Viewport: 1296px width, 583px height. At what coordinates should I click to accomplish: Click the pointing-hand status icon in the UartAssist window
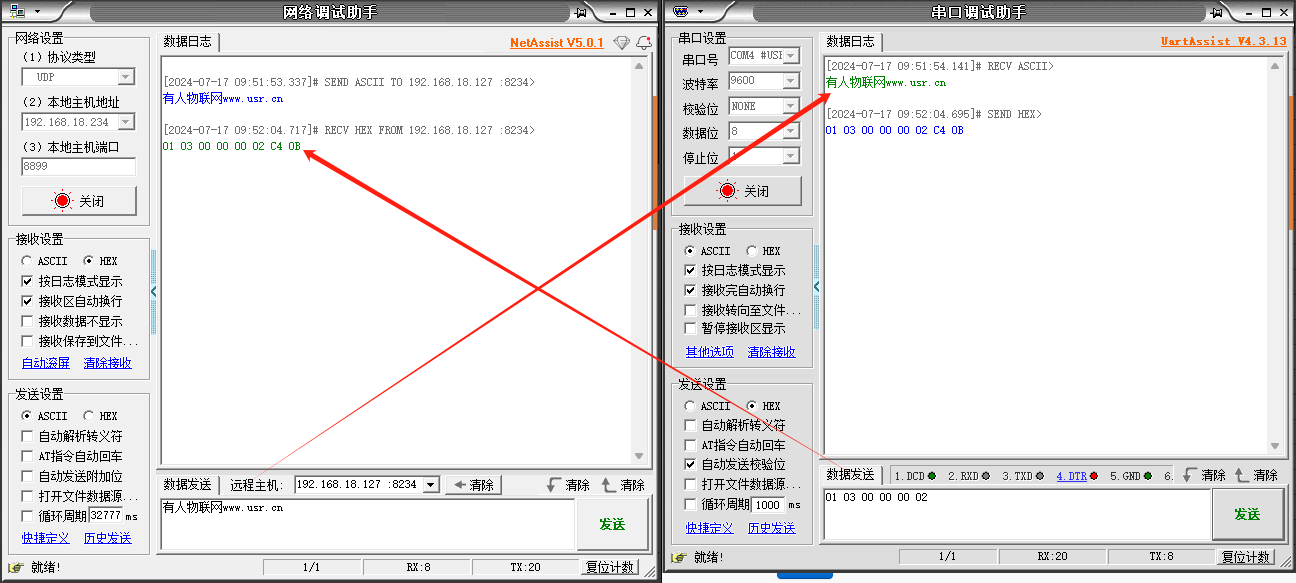point(680,556)
